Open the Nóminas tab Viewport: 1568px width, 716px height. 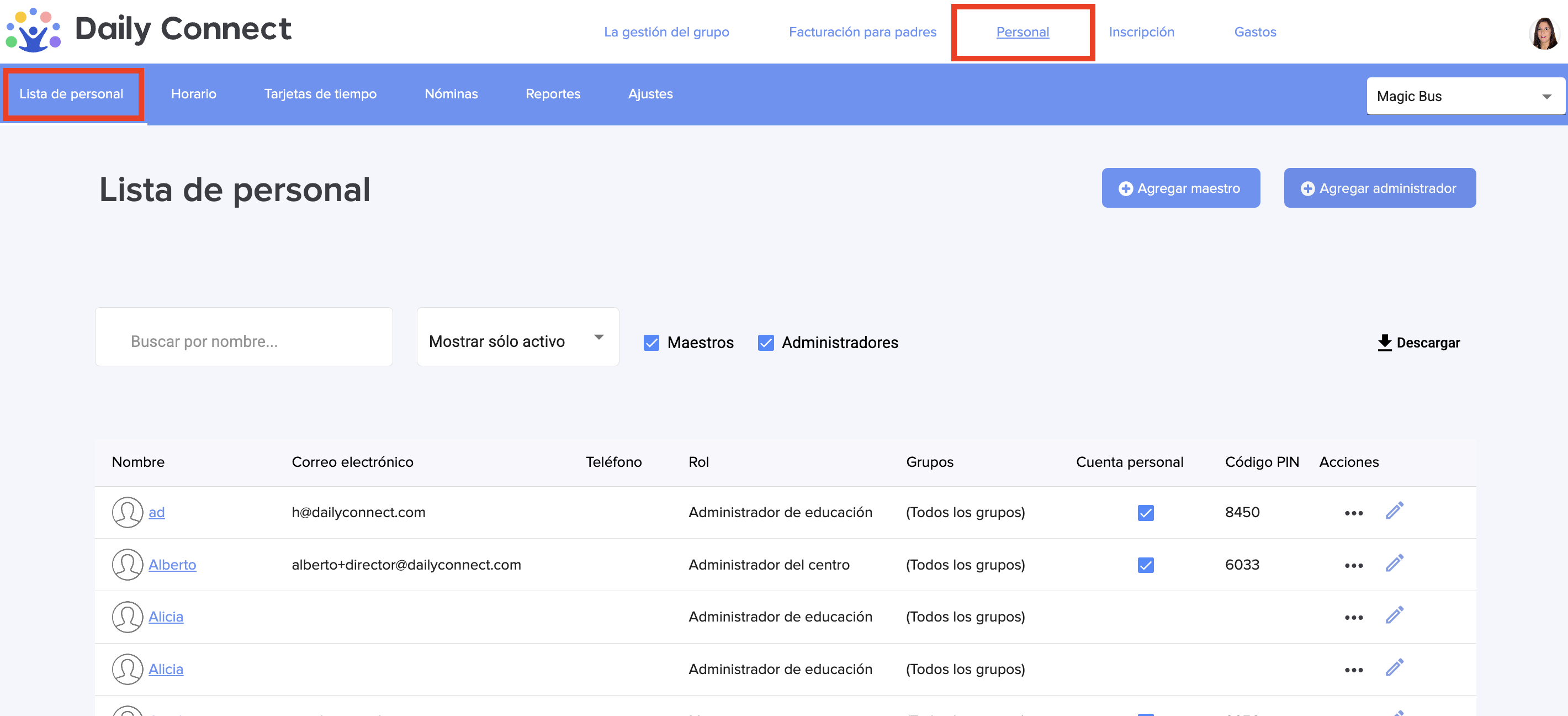451,94
